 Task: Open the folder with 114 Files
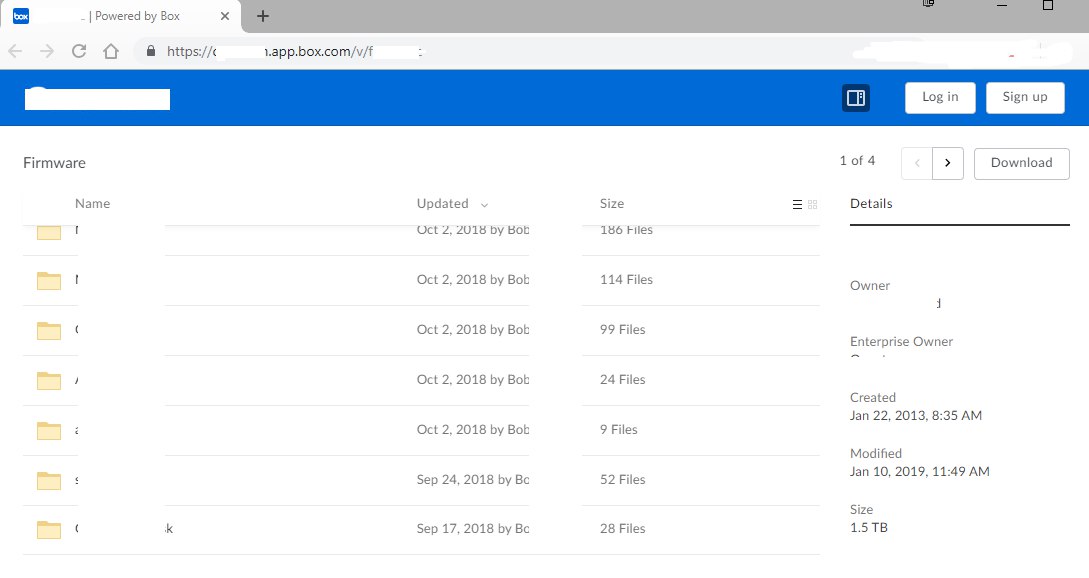tap(49, 280)
